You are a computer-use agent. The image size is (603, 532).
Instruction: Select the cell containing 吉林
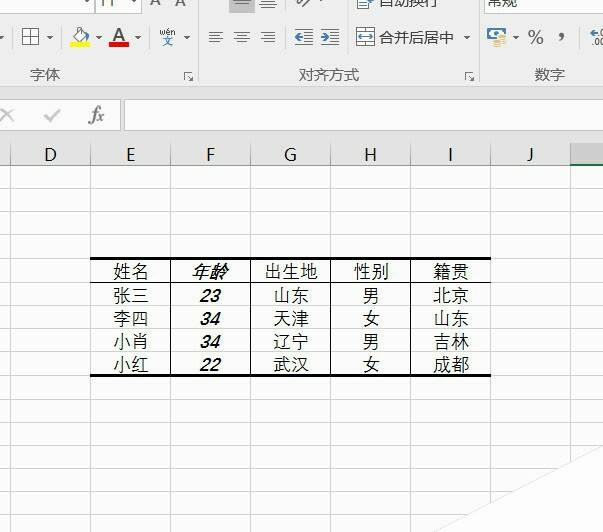450,341
